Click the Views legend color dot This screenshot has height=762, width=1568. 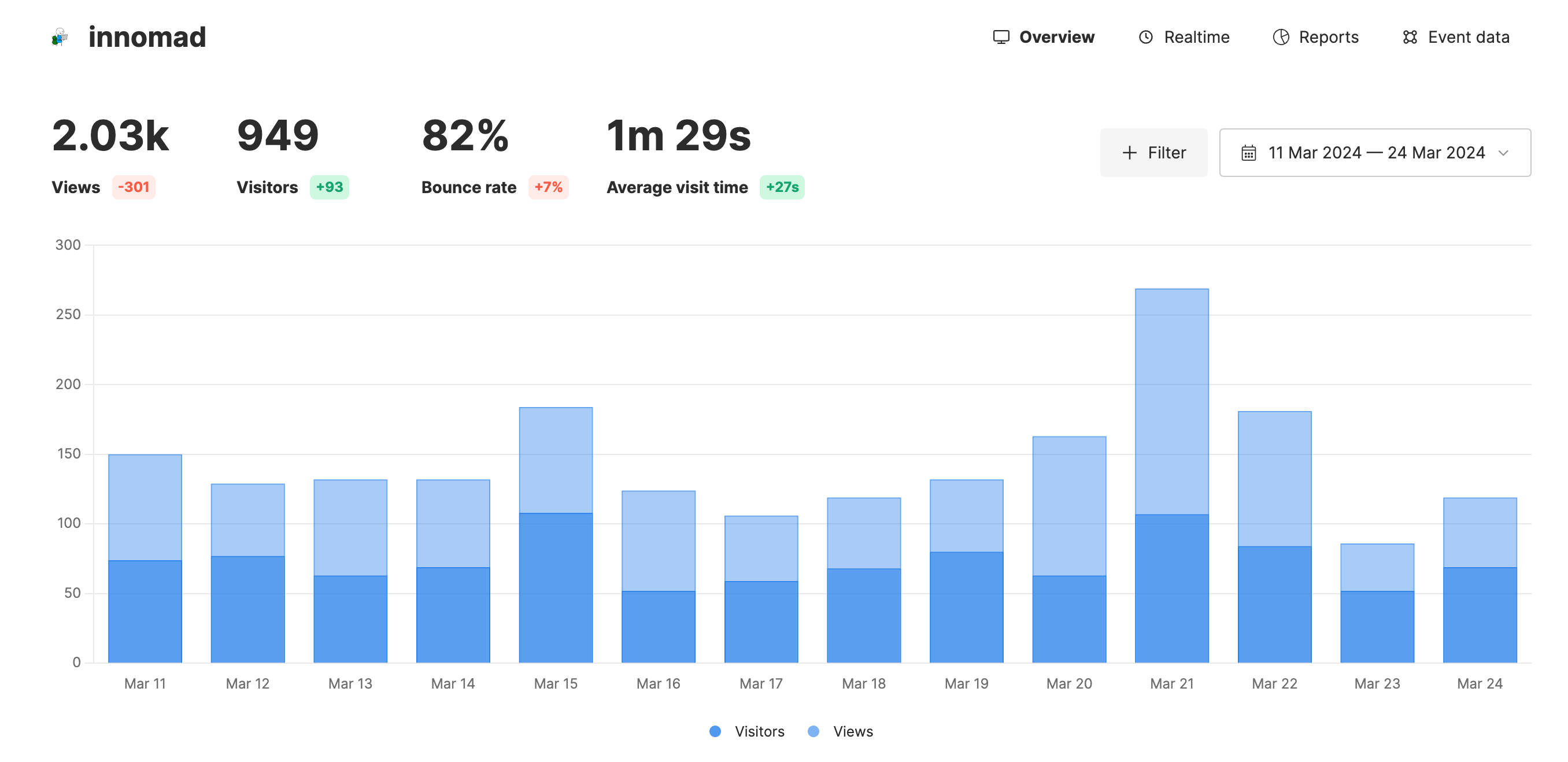[813, 731]
